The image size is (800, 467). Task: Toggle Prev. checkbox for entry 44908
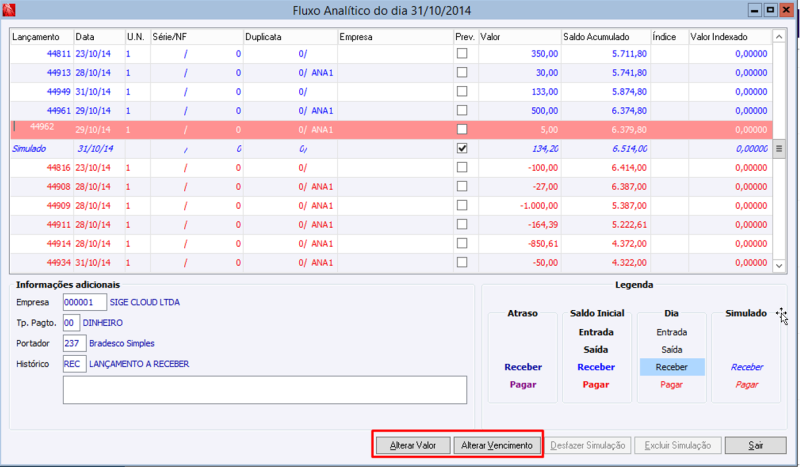coord(462,186)
